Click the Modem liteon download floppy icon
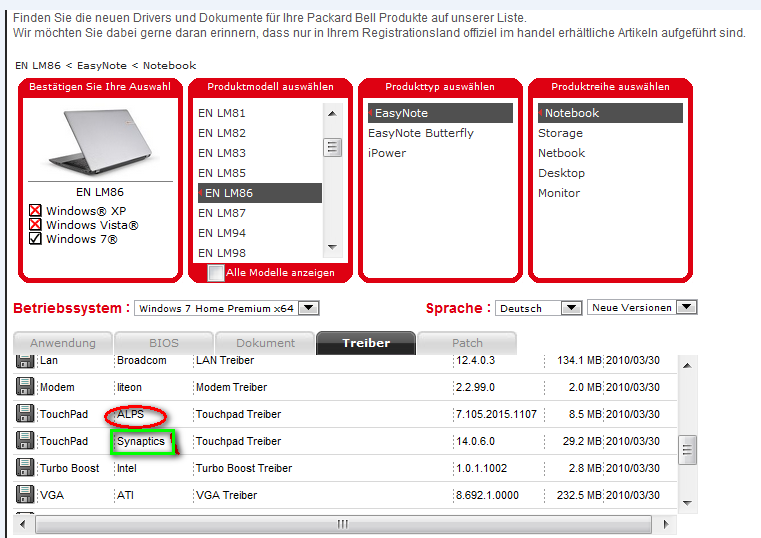Image resolution: width=761 pixels, height=538 pixels. click(x=25, y=387)
